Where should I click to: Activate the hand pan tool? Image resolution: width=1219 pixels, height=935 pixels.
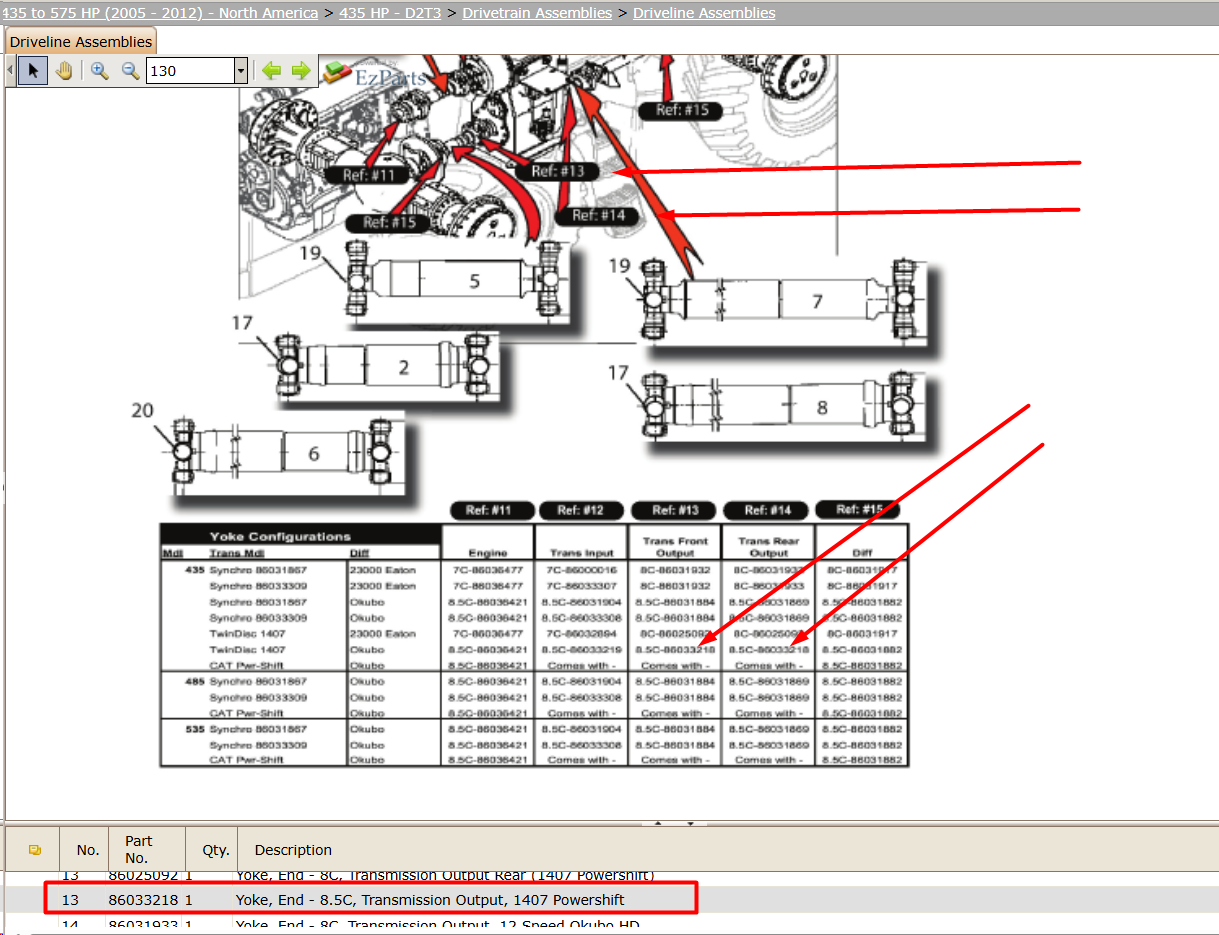click(x=64, y=71)
